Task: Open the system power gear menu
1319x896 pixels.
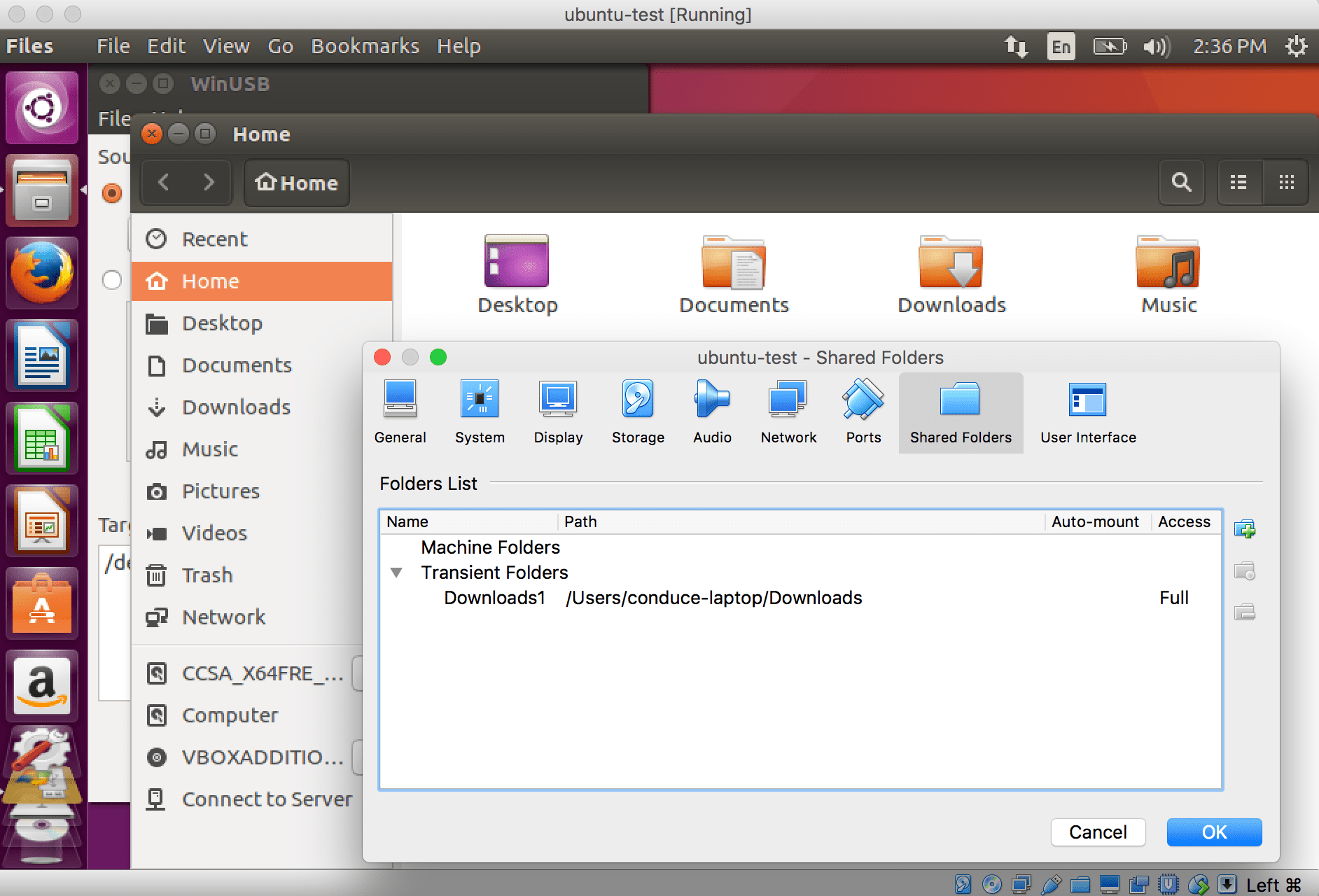Action: coord(1296,46)
